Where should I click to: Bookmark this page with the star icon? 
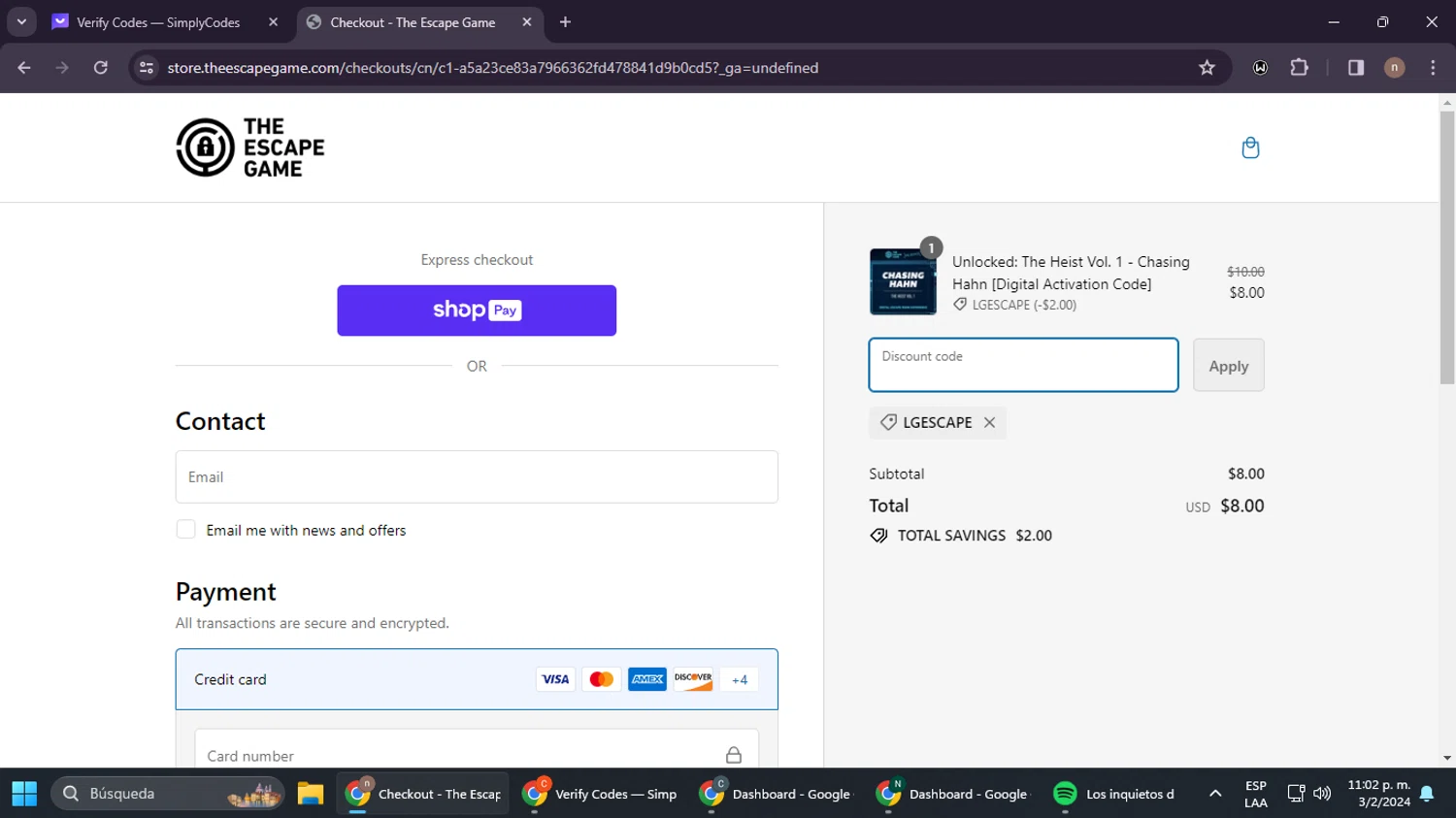pyautogui.click(x=1207, y=68)
